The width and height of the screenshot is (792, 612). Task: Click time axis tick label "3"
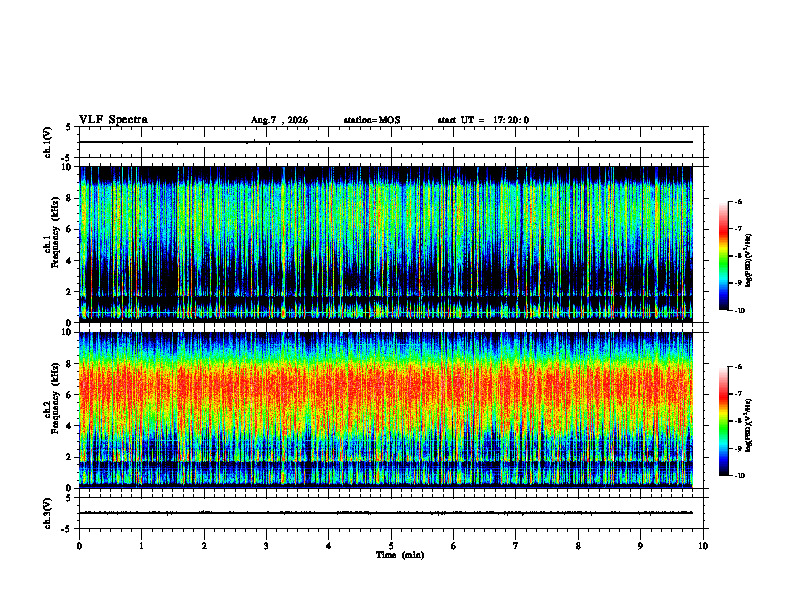[x=266, y=546]
